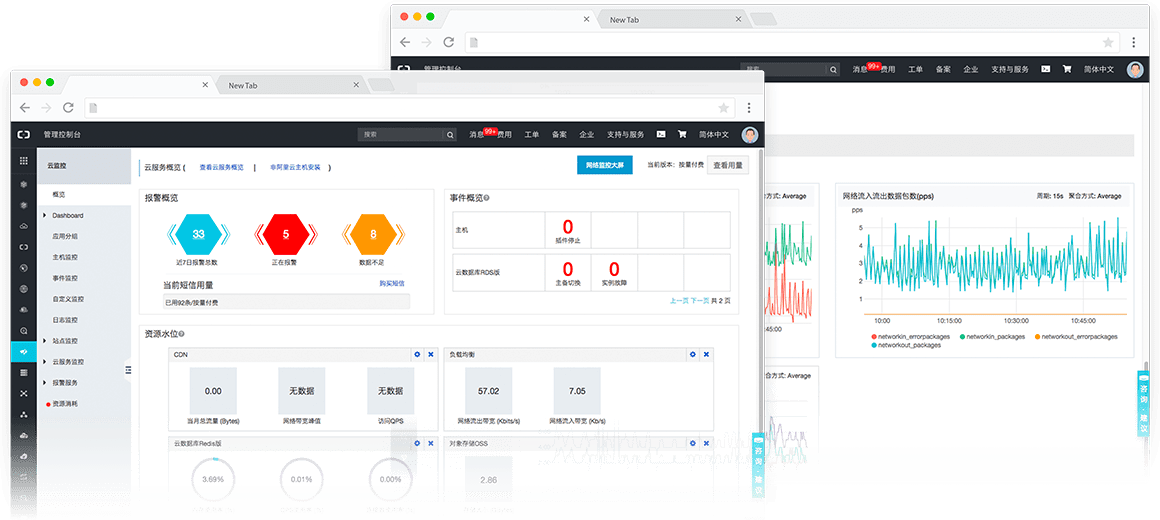Click the user avatar in front window

(750, 134)
